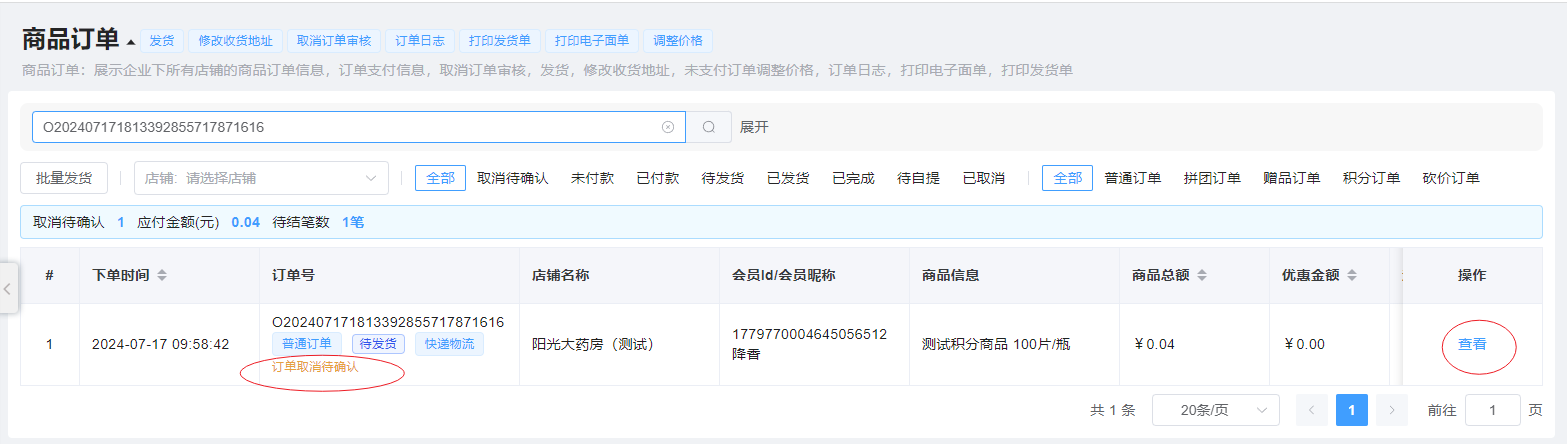
Task: Click the 订单号 column header
Action: (x=294, y=275)
